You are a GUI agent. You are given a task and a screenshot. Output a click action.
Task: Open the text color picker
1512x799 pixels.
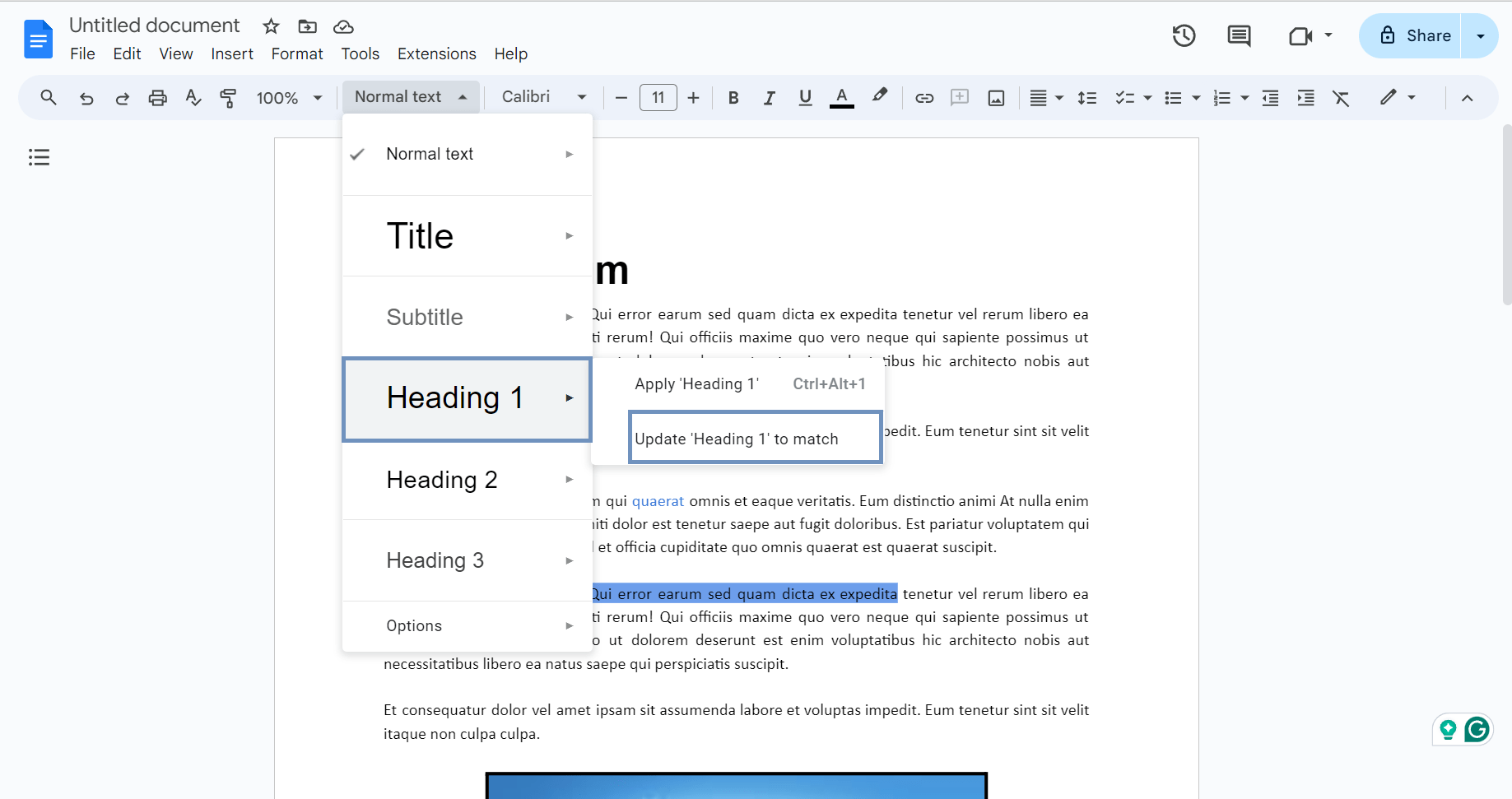click(x=840, y=97)
